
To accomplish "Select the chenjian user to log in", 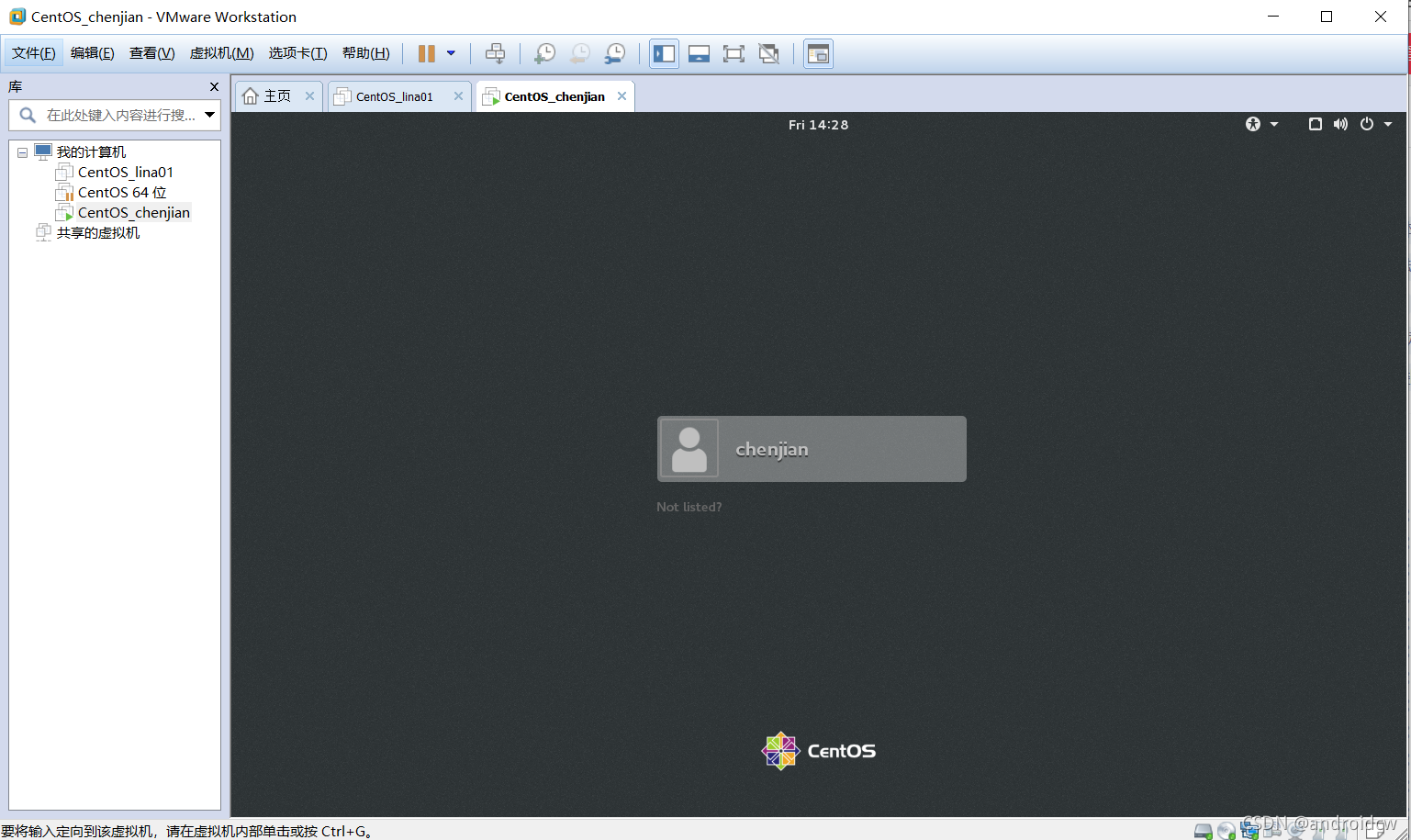I will [812, 449].
